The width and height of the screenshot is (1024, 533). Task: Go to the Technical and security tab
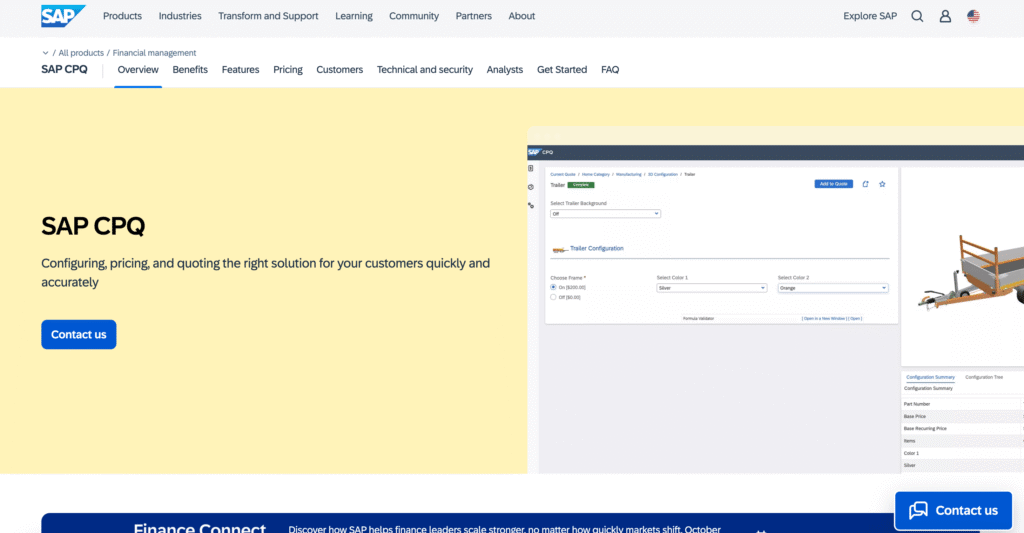(x=424, y=69)
